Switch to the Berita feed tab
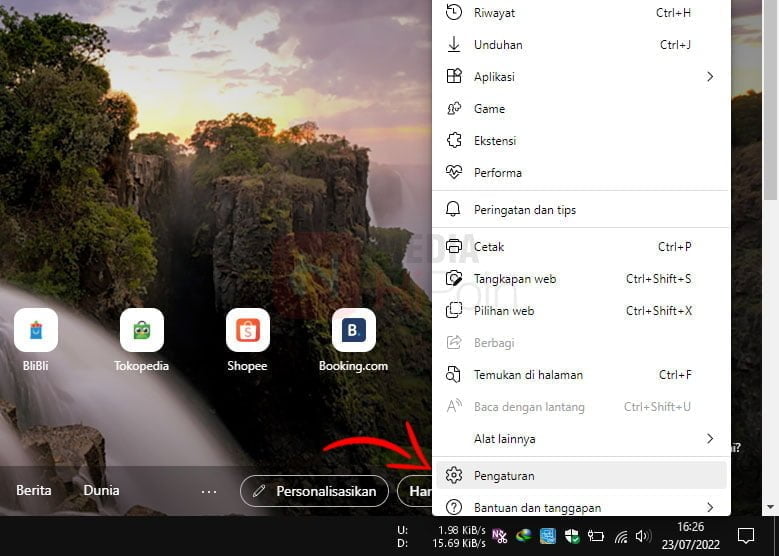 34,490
